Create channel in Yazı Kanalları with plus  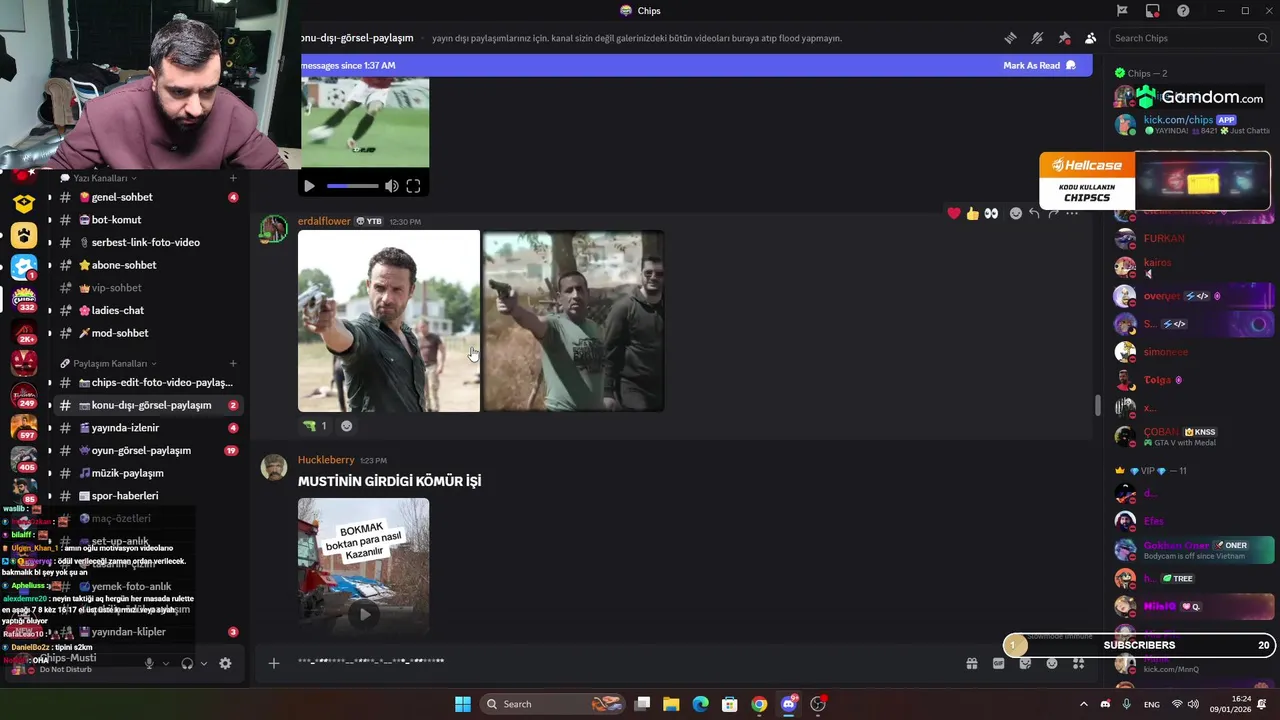[233, 178]
